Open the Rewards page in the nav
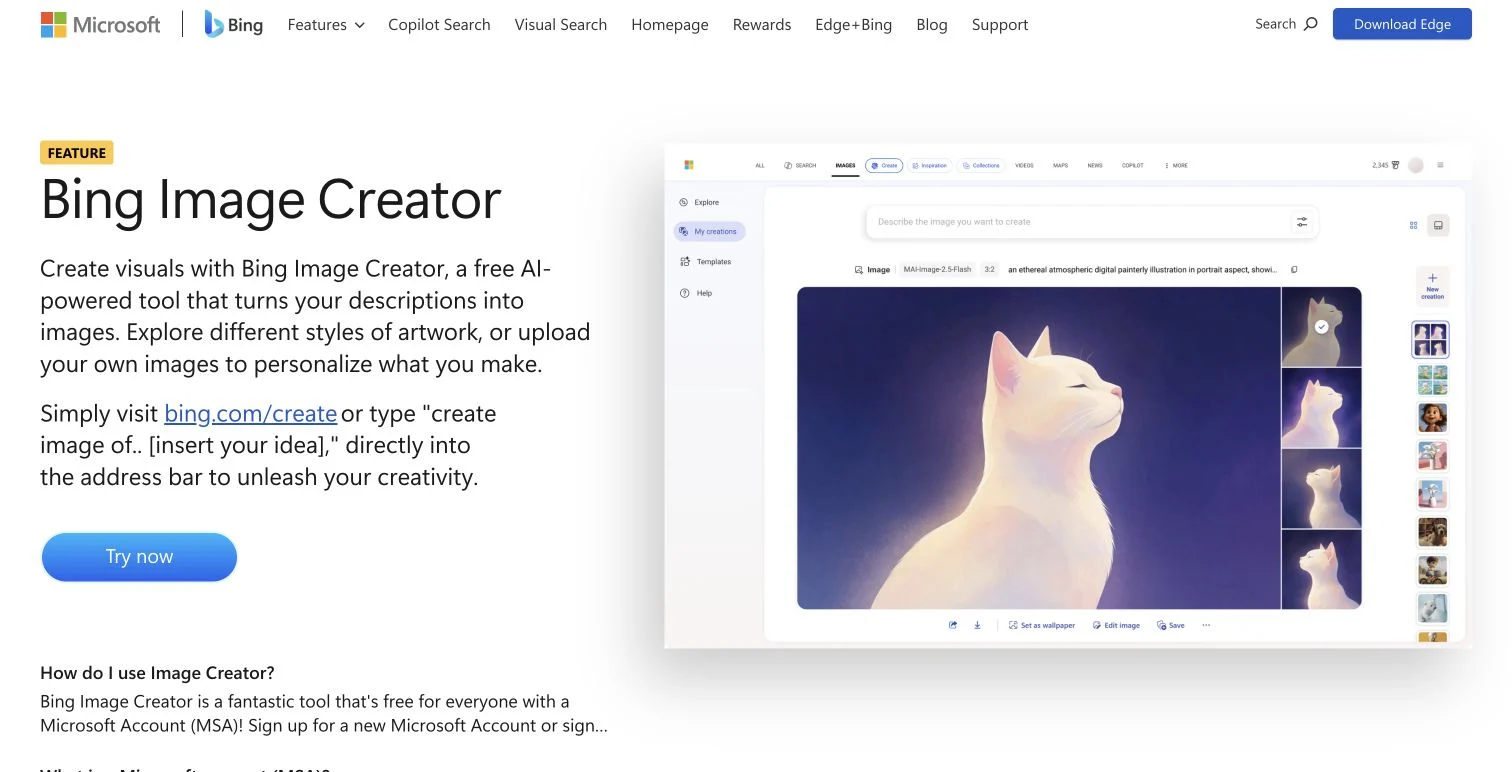Screen dimensions: 1512x772 tap(761, 24)
